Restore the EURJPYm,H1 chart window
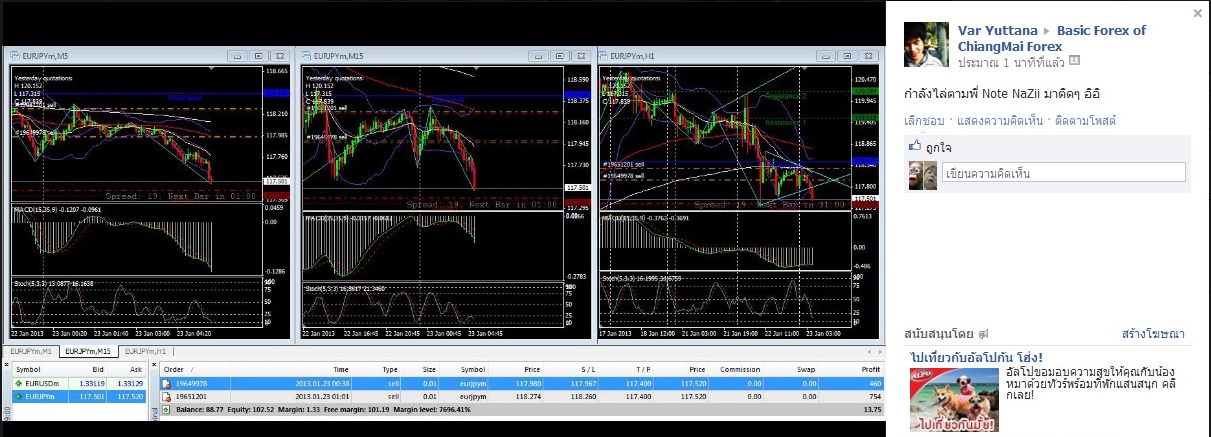This screenshot has width=1211, height=437. (x=847, y=56)
